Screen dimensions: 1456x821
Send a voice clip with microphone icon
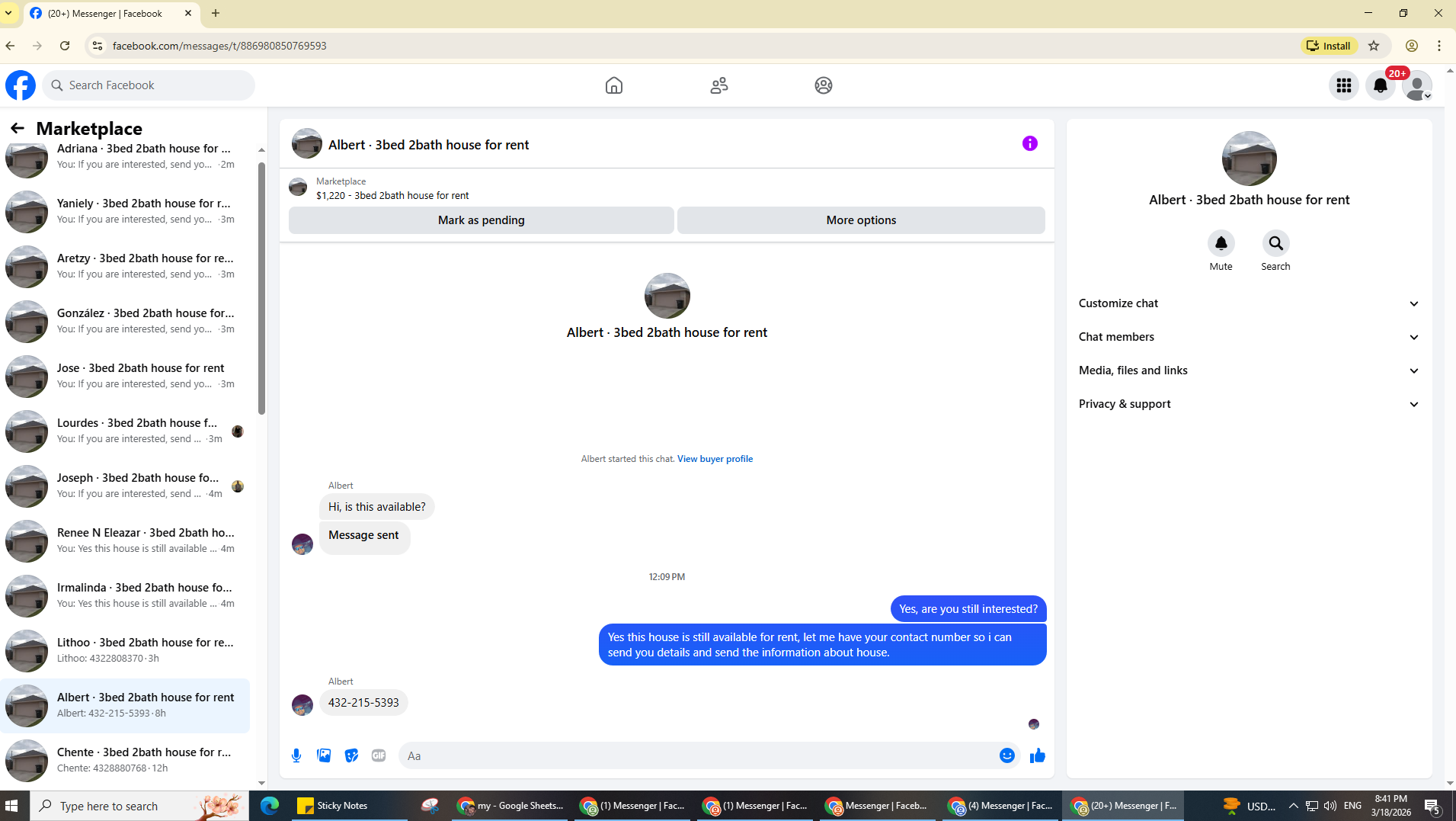click(x=296, y=755)
